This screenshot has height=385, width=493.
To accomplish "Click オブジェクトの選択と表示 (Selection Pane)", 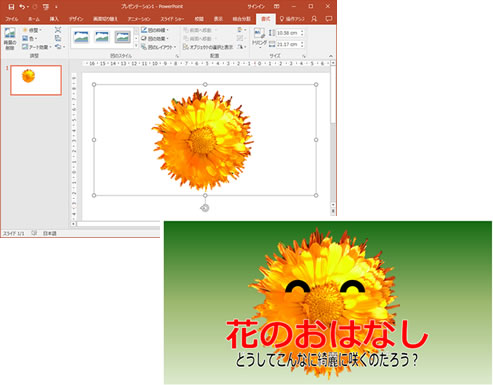I will pyautogui.click(x=208, y=47).
